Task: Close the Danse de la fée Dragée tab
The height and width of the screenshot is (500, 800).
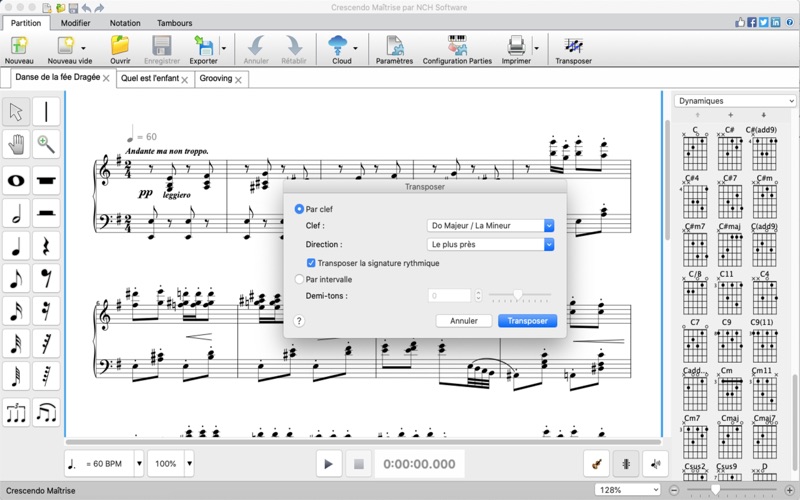Action: (106, 79)
